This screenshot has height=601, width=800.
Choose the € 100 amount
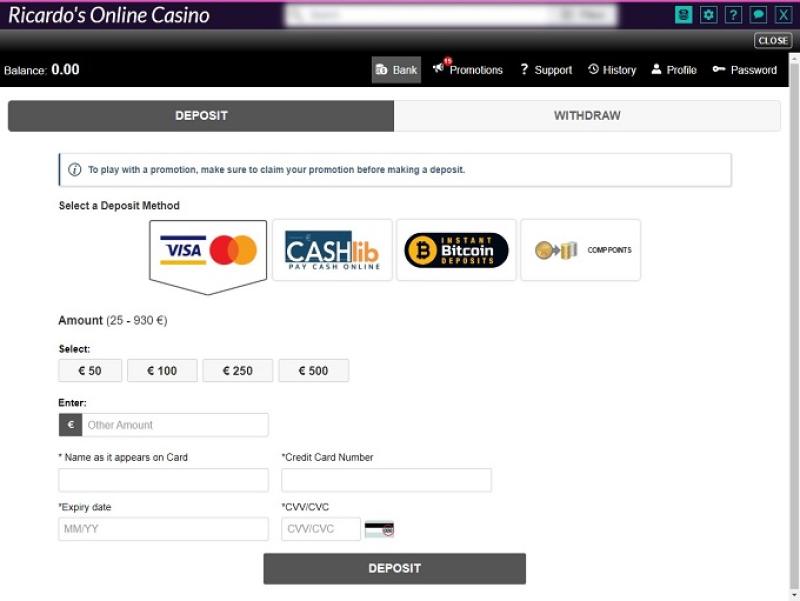click(x=162, y=371)
